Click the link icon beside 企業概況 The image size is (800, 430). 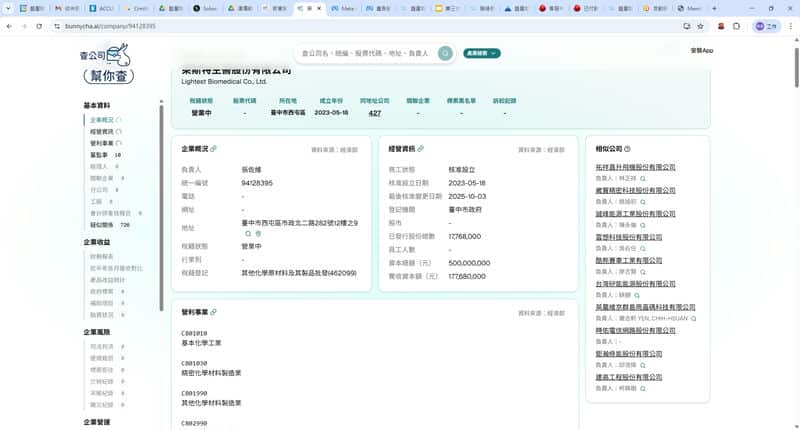tap(213, 149)
